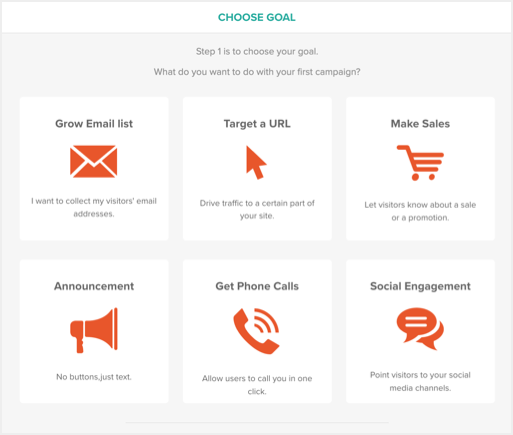
Task: Click the CHOOSE GOAL header title
Action: (257, 17)
